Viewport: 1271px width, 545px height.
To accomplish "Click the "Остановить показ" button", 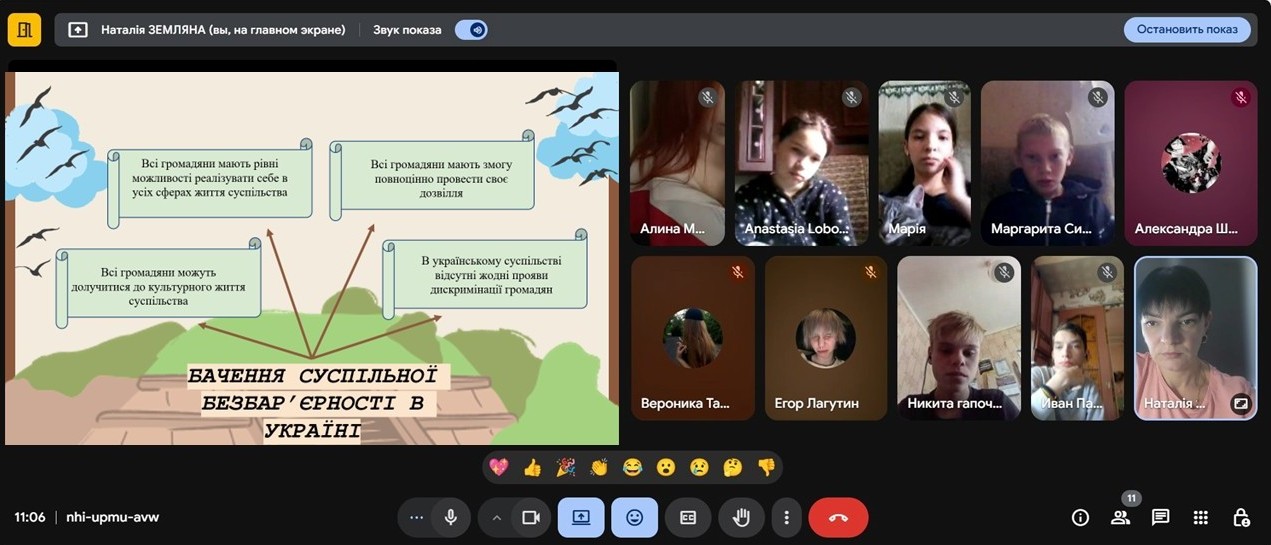I will pyautogui.click(x=1187, y=30).
